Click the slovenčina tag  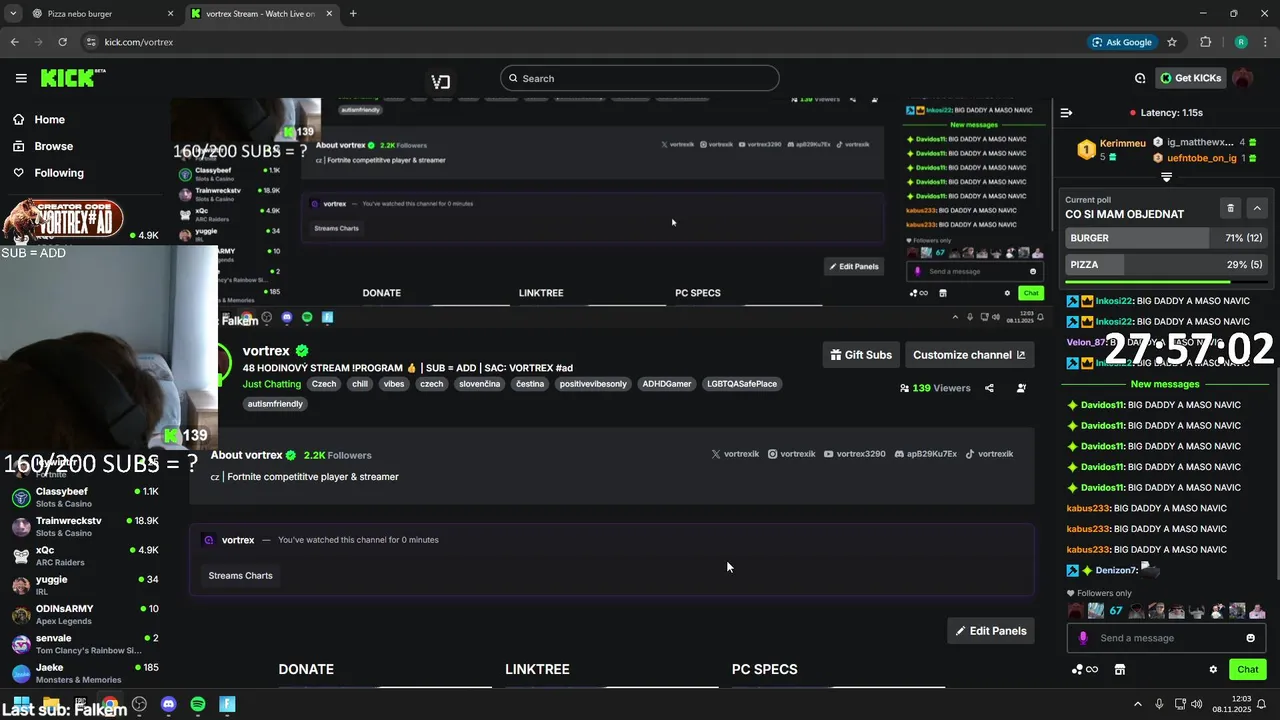click(x=480, y=384)
